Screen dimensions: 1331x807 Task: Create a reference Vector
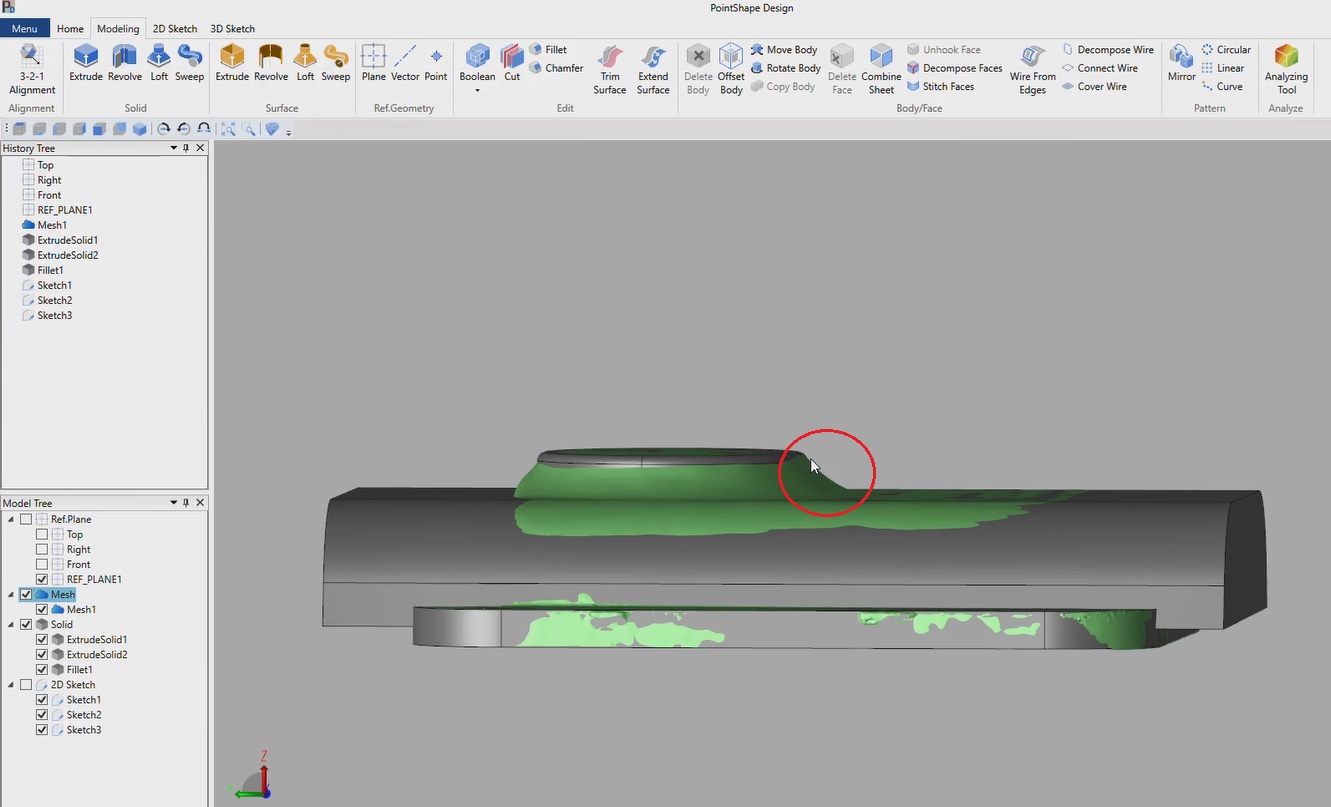(405, 63)
